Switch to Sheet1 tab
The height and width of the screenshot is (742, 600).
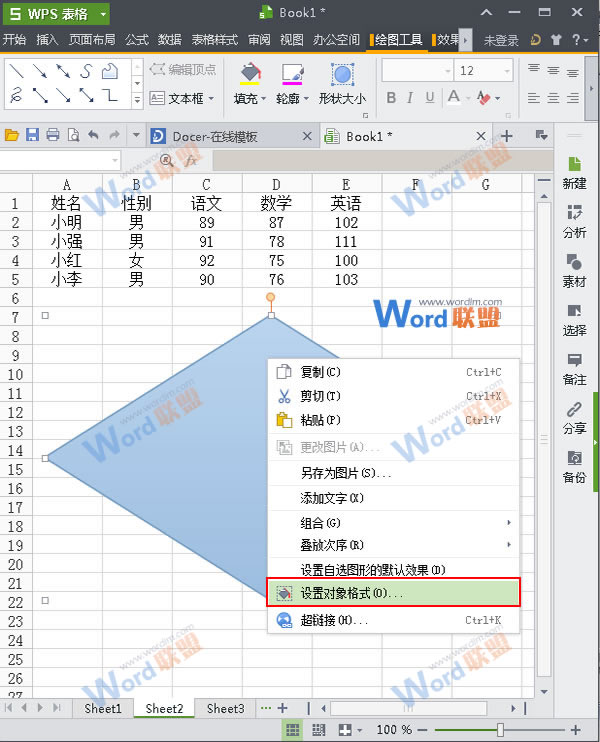(x=103, y=708)
